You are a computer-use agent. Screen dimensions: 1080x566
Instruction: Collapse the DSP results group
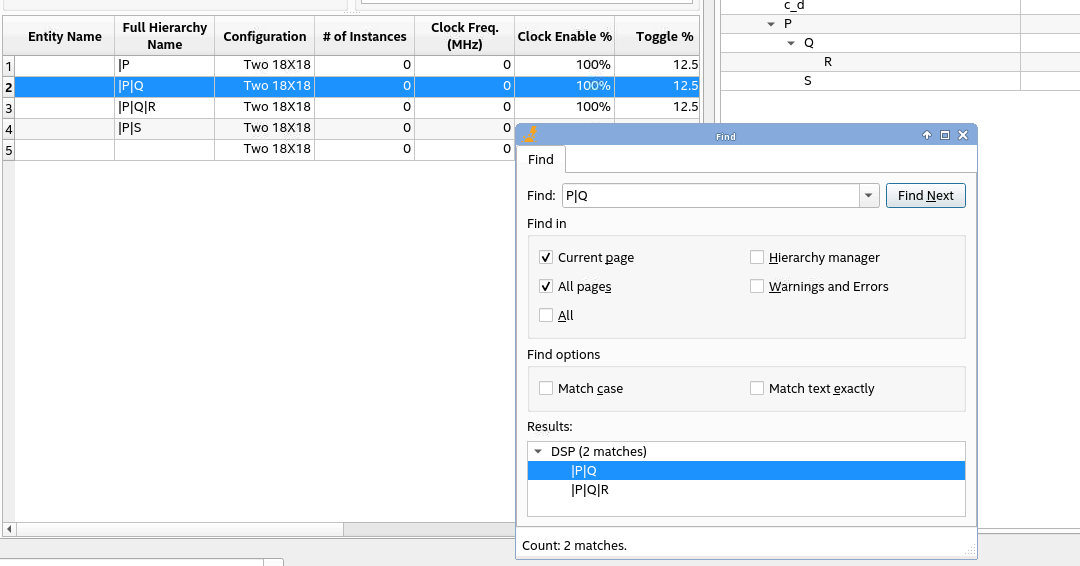click(538, 452)
